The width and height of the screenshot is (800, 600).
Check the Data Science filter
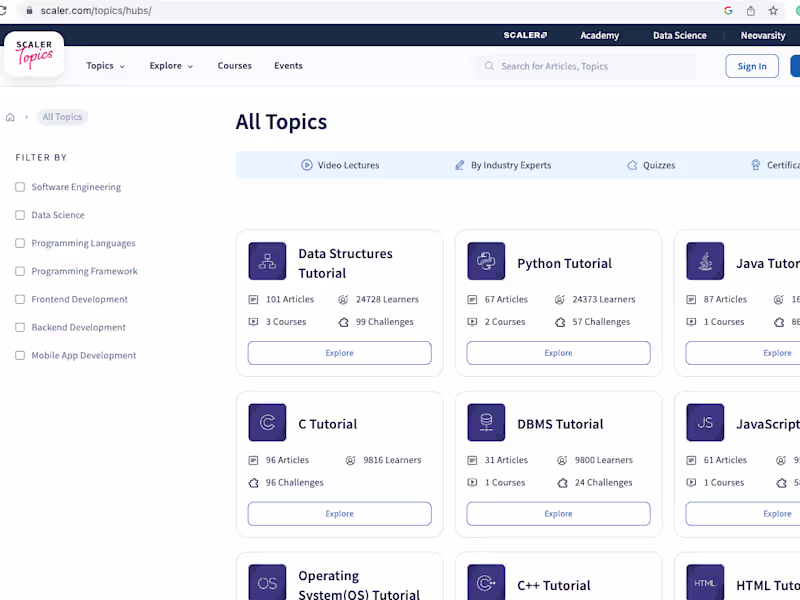tap(20, 215)
